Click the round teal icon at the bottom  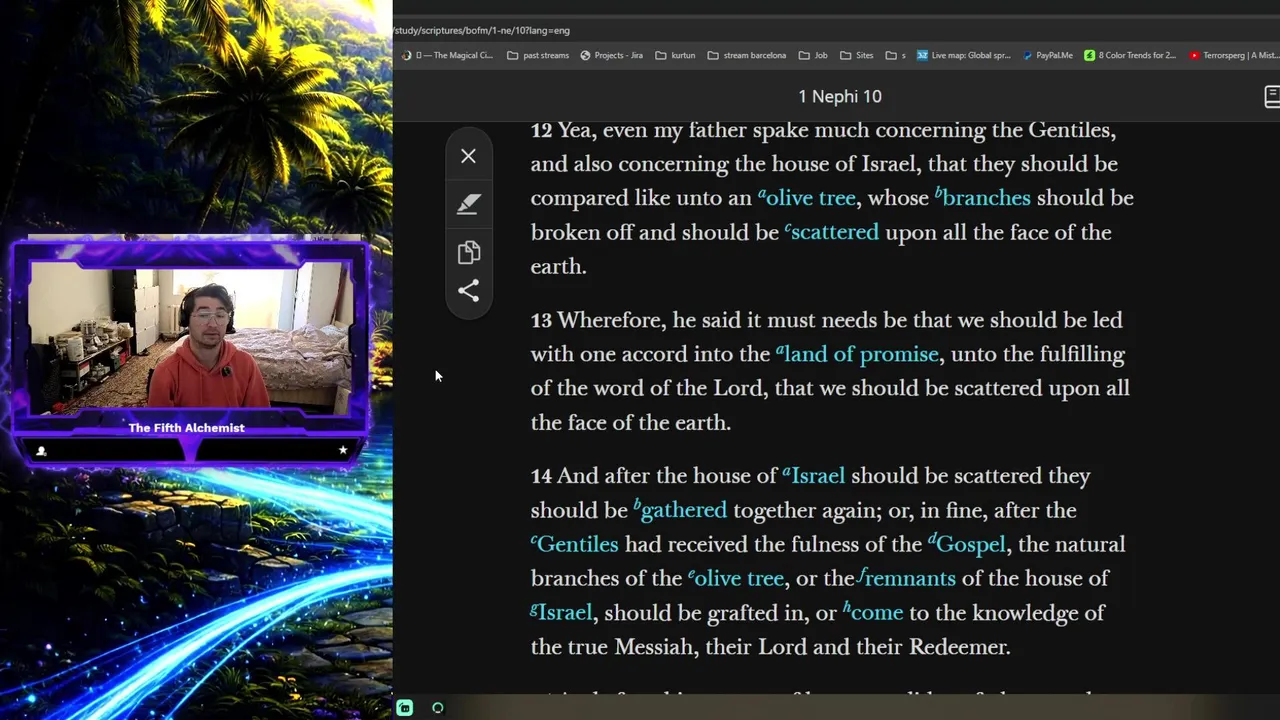pos(437,708)
